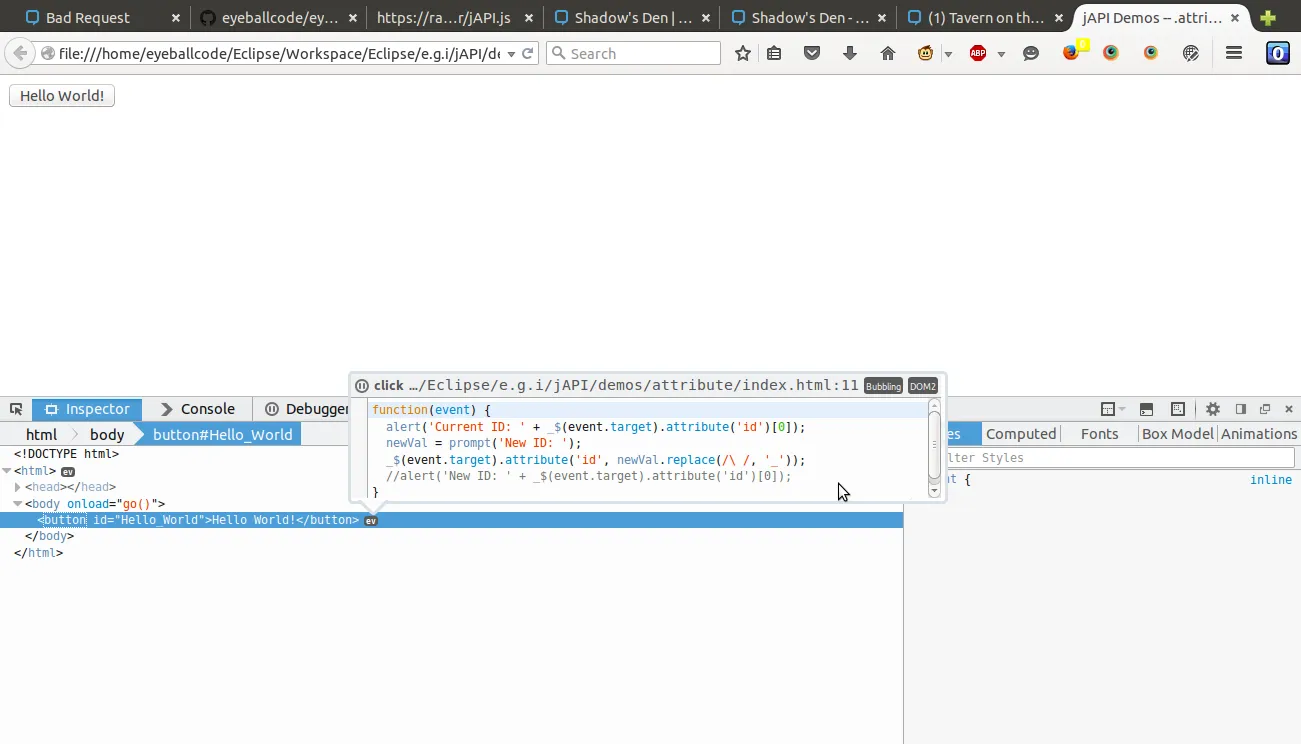The height and width of the screenshot is (744, 1301).
Task: Click scroll-down arrow in event code popup
Action: coord(934,490)
